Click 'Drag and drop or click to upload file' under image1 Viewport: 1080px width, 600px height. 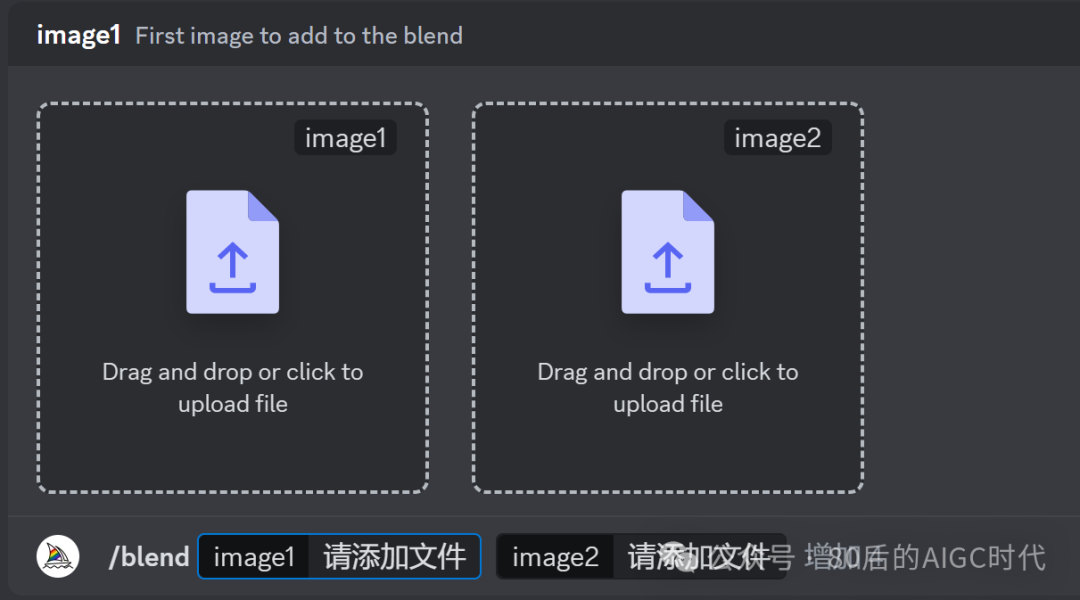tap(233, 388)
